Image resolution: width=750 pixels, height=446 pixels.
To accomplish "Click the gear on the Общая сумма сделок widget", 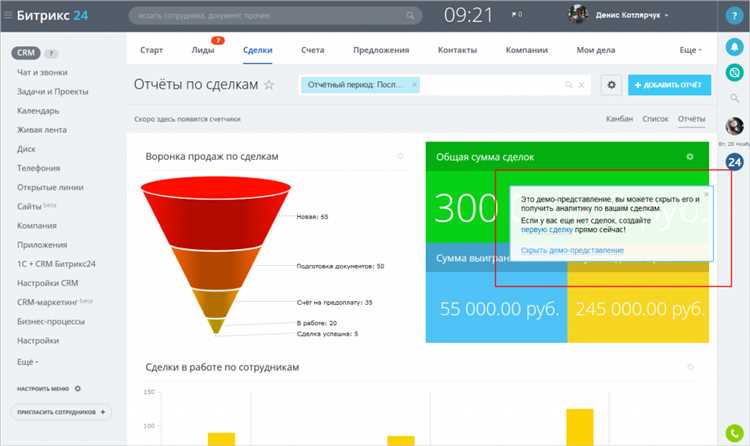I will 690,156.
